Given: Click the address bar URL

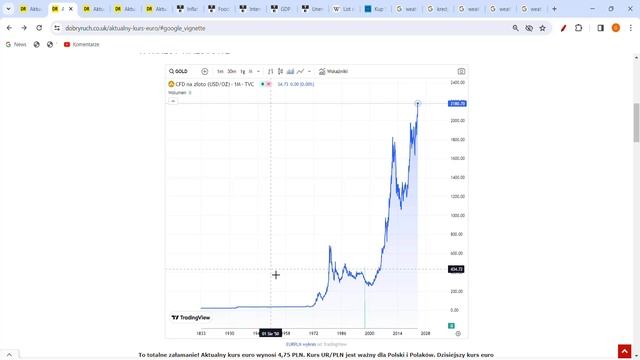Looking at the screenshot, I should click(x=135, y=28).
